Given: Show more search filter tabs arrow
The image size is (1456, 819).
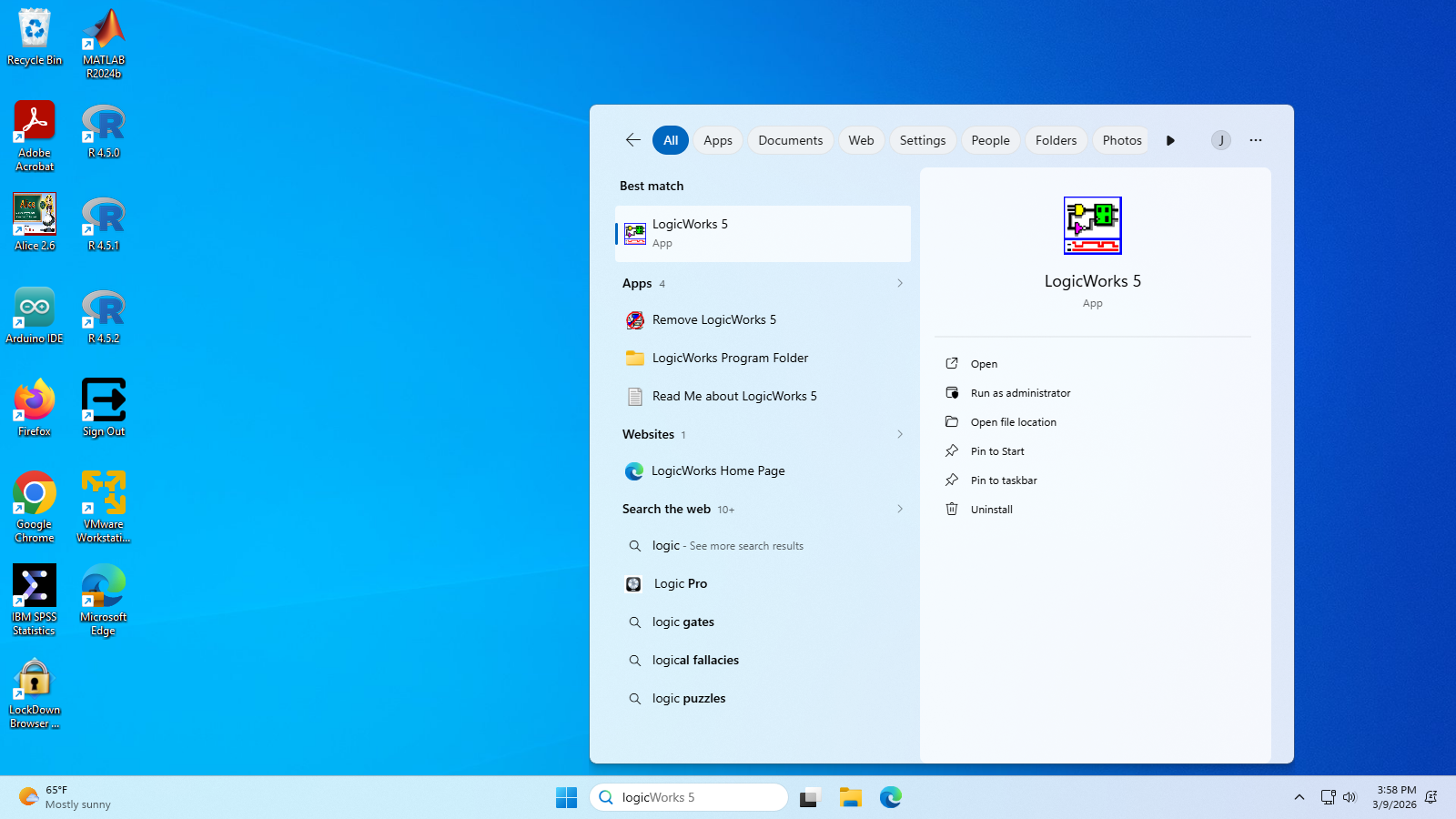Looking at the screenshot, I should pyautogui.click(x=1170, y=140).
